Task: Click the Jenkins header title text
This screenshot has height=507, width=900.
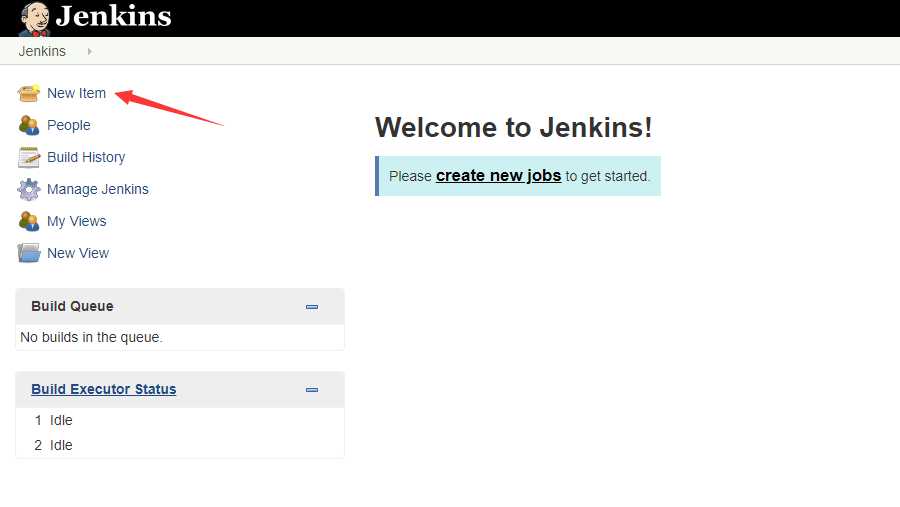Action: [x=113, y=16]
